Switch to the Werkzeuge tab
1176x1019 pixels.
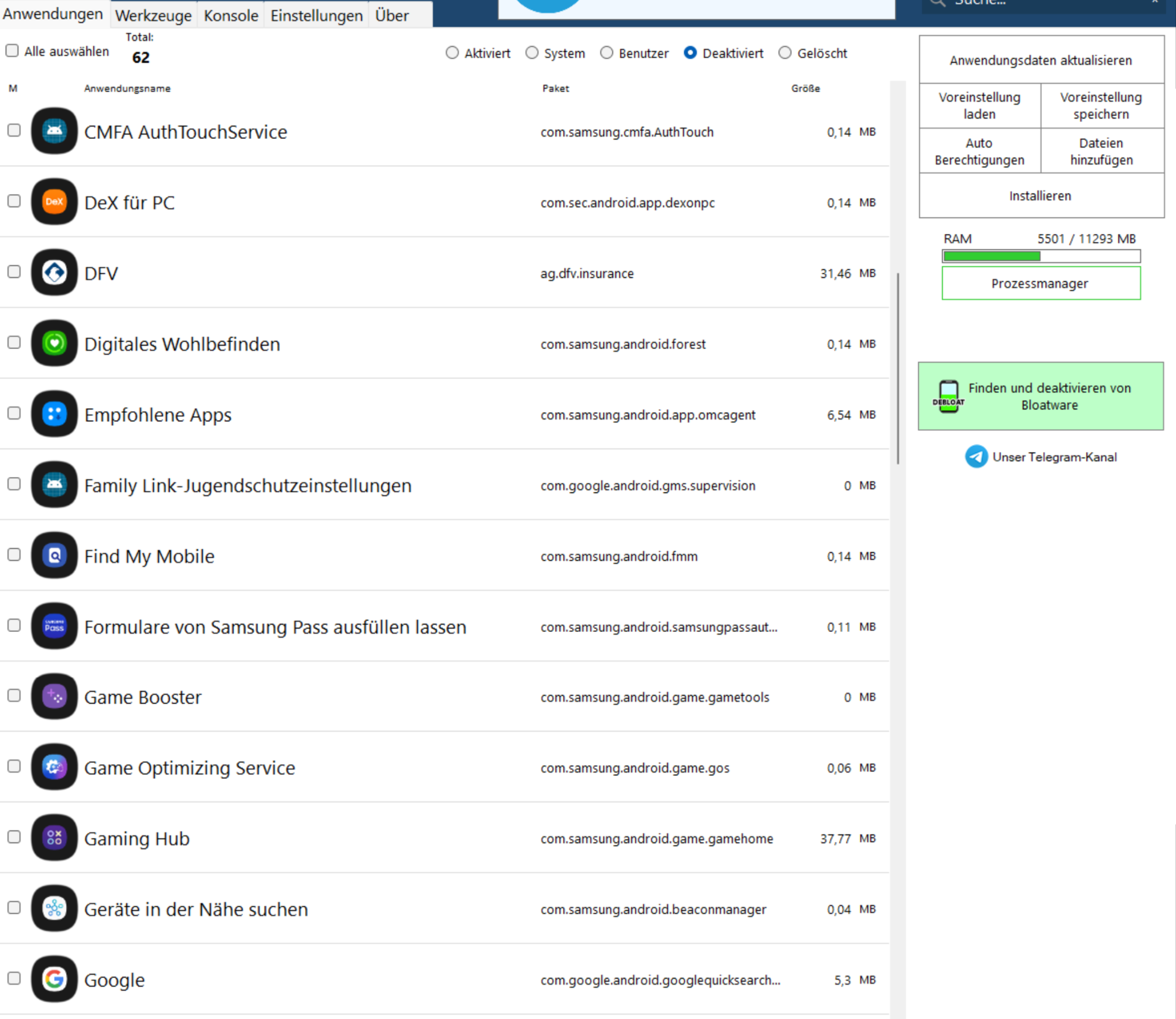[153, 15]
